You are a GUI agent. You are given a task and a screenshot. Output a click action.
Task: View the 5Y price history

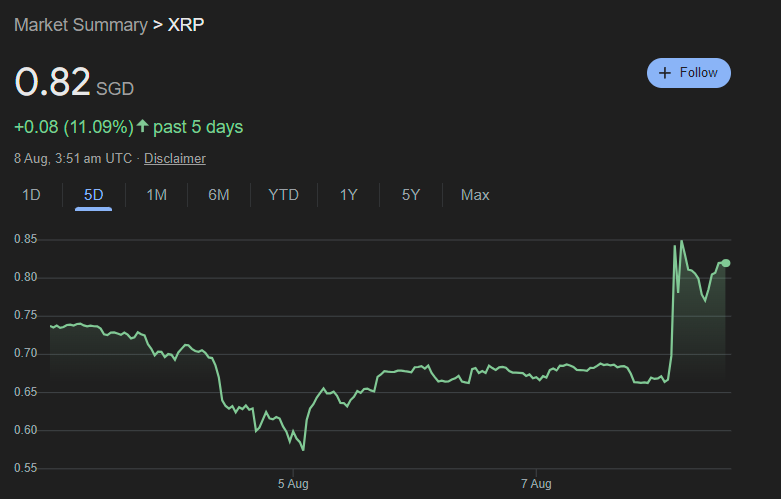coord(411,195)
